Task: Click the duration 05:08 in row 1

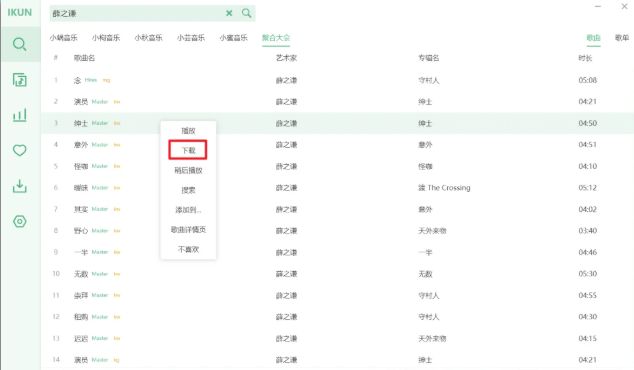Action: coord(588,80)
